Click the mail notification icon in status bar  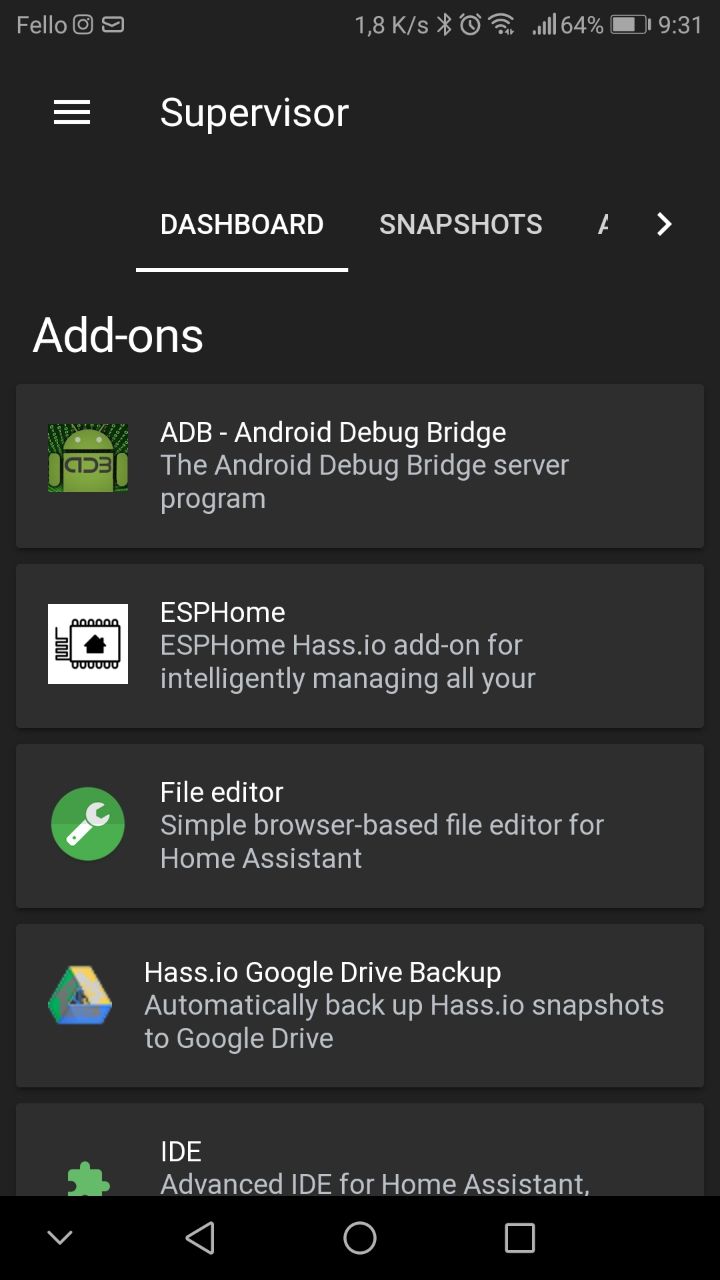113,24
